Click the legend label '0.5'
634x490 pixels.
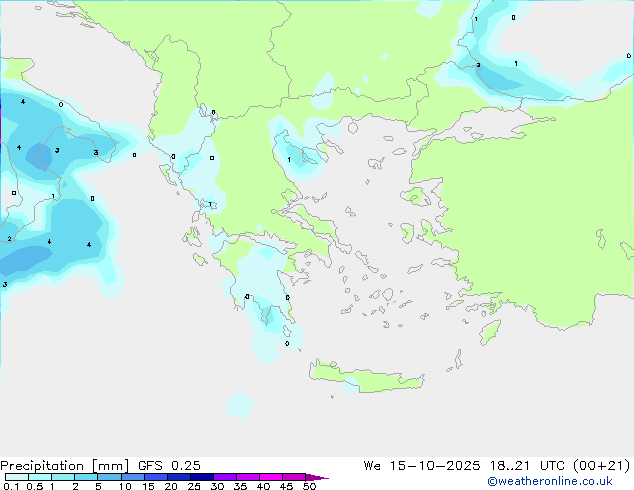tap(34, 486)
